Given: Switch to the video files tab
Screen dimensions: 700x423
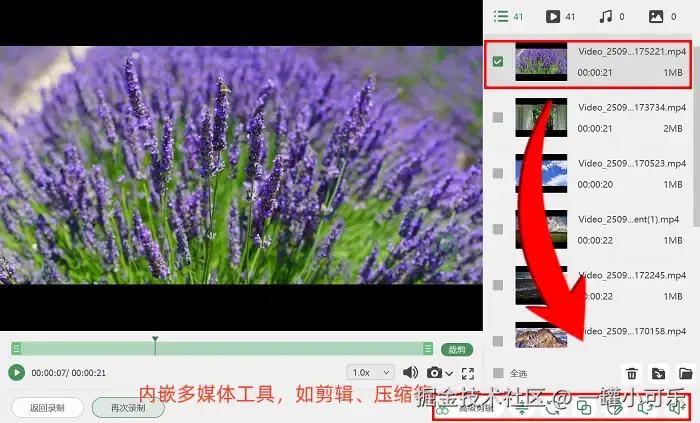Looking at the screenshot, I should [x=560, y=17].
